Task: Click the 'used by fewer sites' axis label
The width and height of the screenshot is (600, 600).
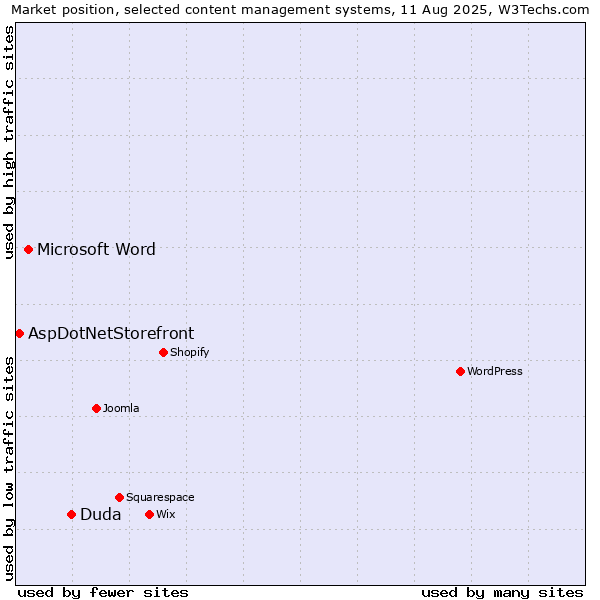Action: coord(103,593)
